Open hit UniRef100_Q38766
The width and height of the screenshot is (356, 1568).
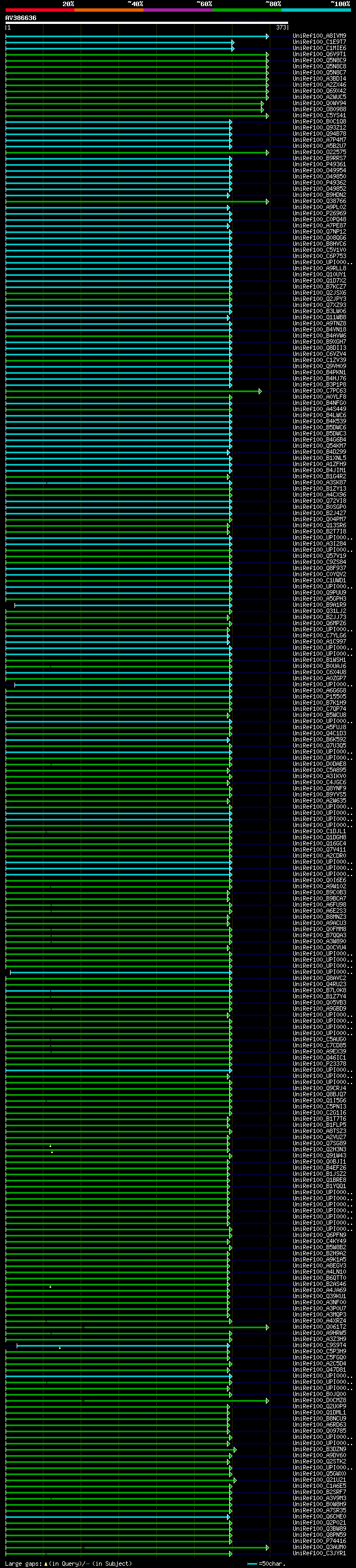coord(319,201)
